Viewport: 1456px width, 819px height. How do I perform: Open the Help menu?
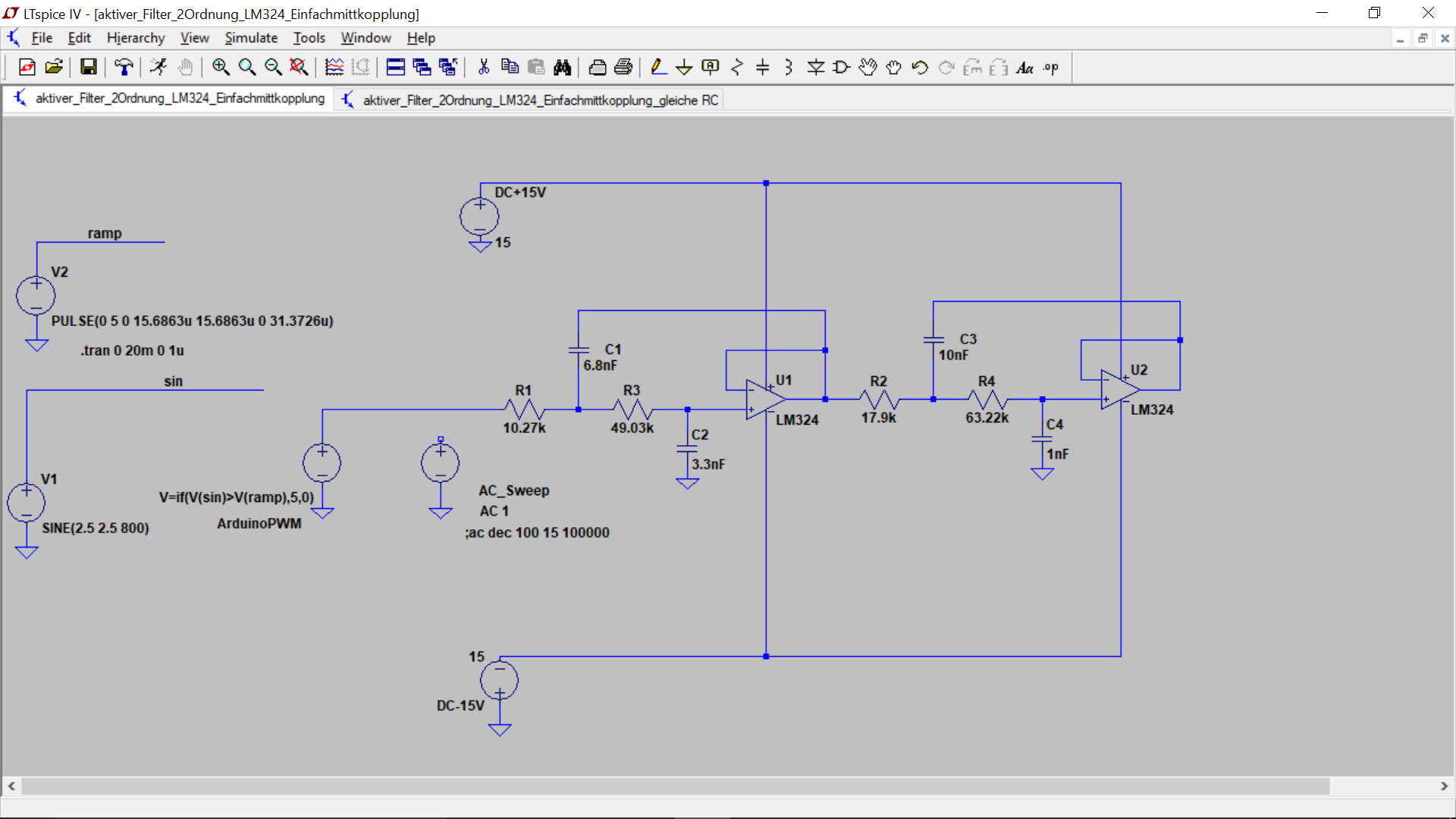421,38
